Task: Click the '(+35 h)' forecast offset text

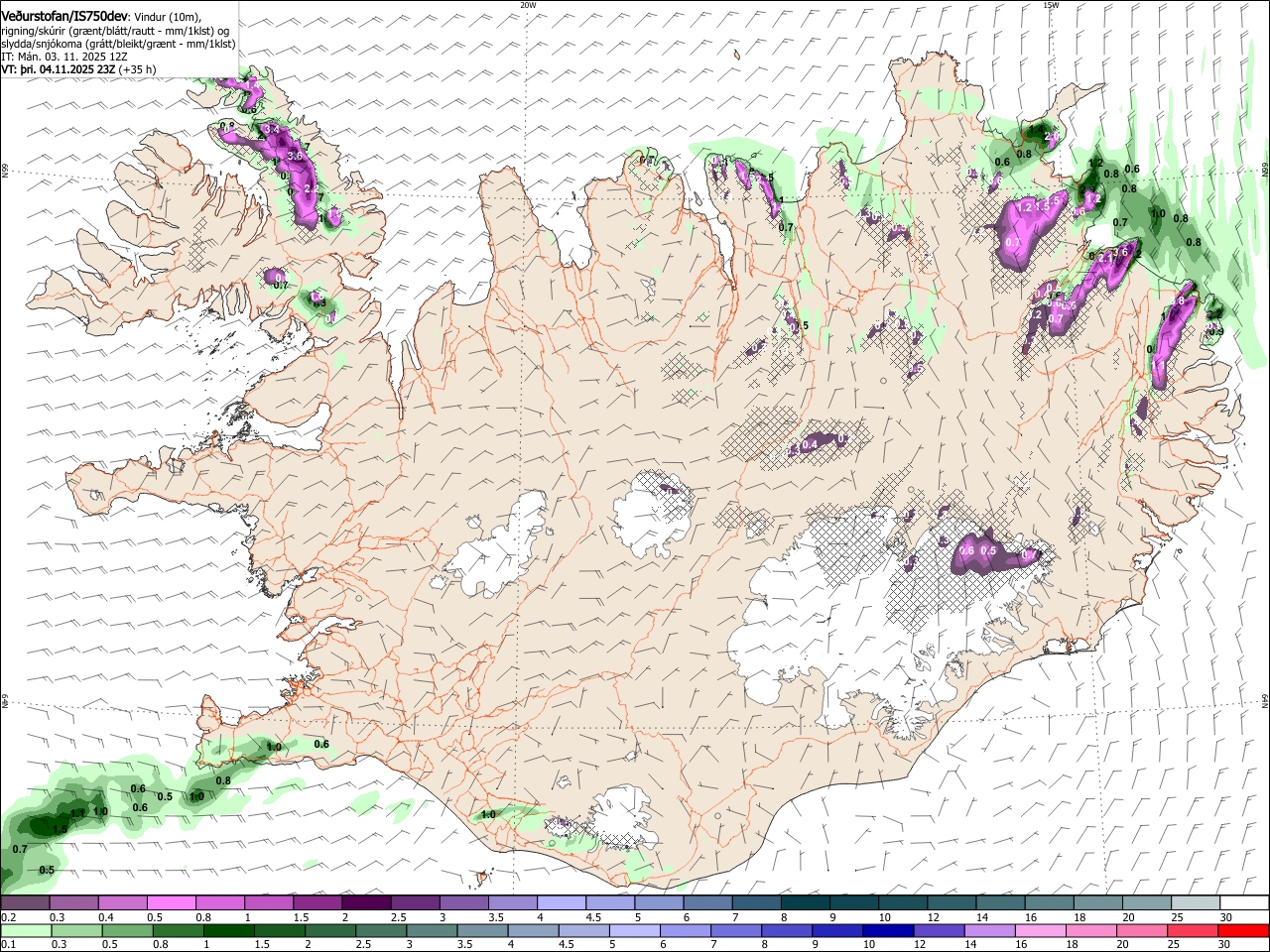Action: click(x=138, y=69)
